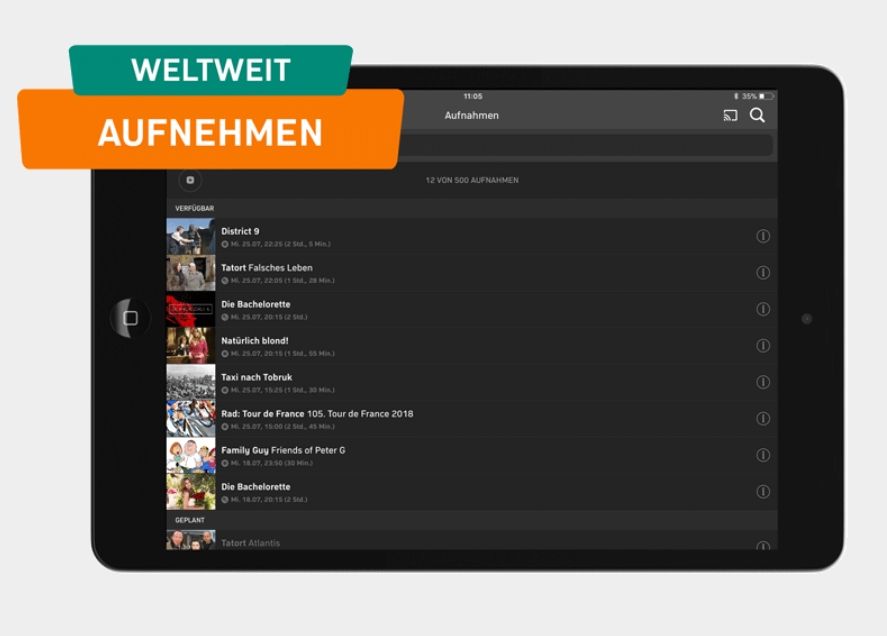Tap info icon for Family Guy
The height and width of the screenshot is (636, 887).
pyautogui.click(x=763, y=455)
